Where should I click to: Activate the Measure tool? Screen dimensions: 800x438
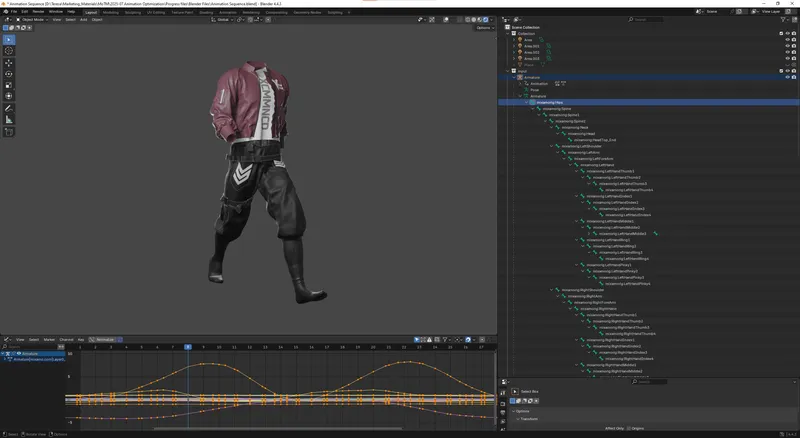pyautogui.click(x=9, y=119)
